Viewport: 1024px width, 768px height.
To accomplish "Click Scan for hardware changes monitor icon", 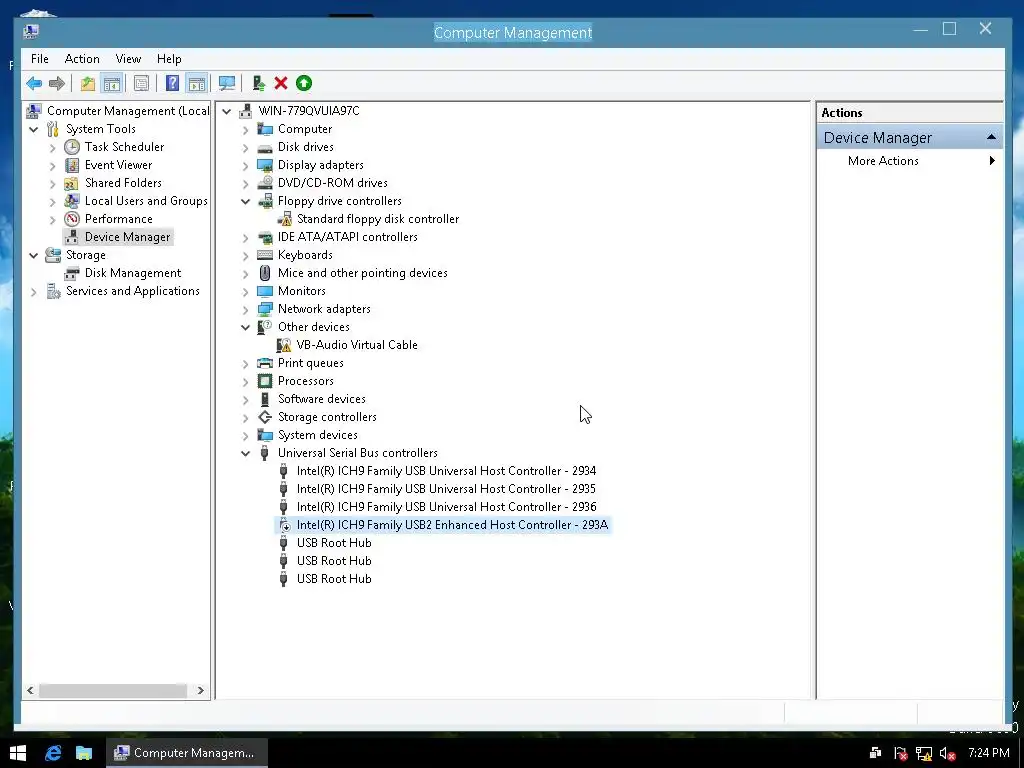I will pyautogui.click(x=227, y=84).
